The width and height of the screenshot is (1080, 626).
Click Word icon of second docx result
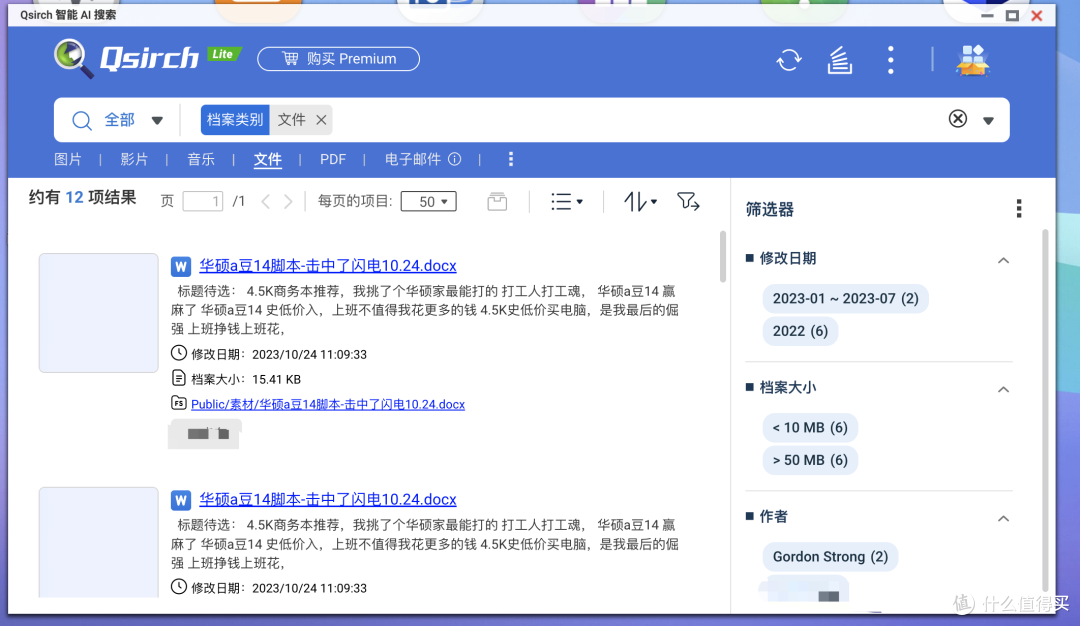[x=180, y=500]
